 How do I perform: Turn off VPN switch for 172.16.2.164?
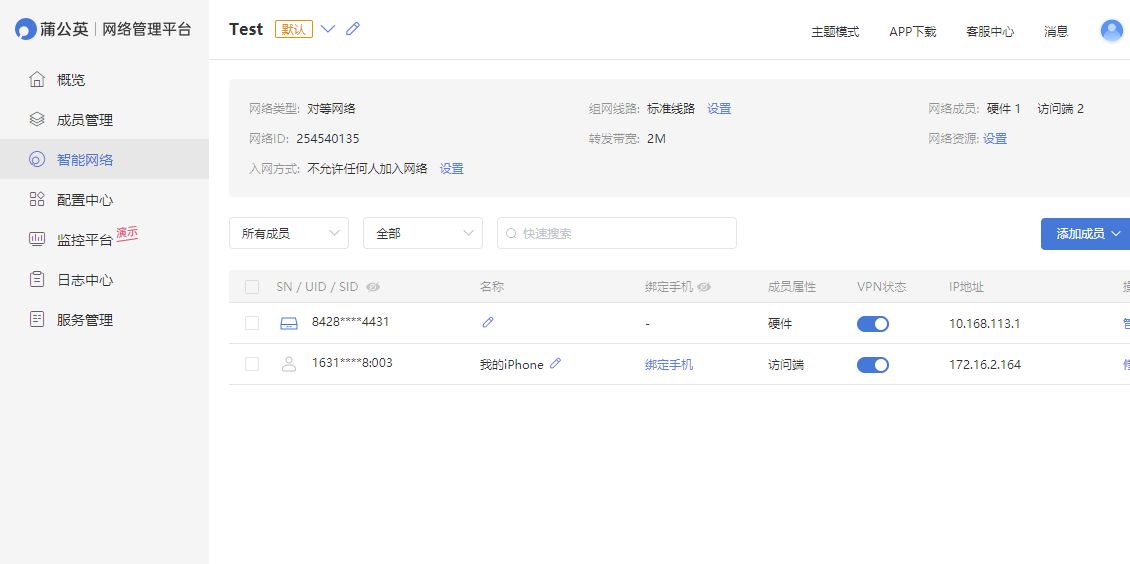coord(873,365)
